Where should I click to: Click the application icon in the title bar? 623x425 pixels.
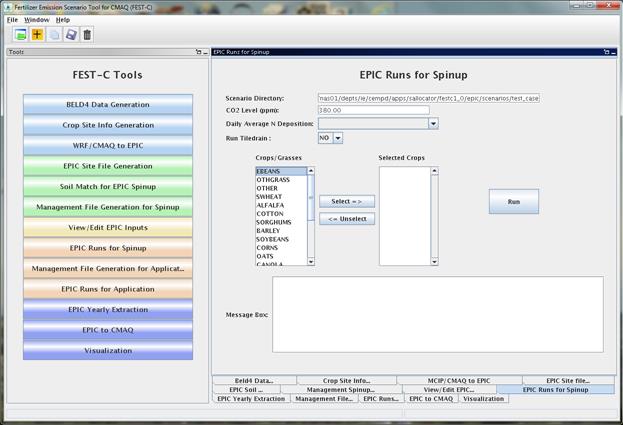8,8
